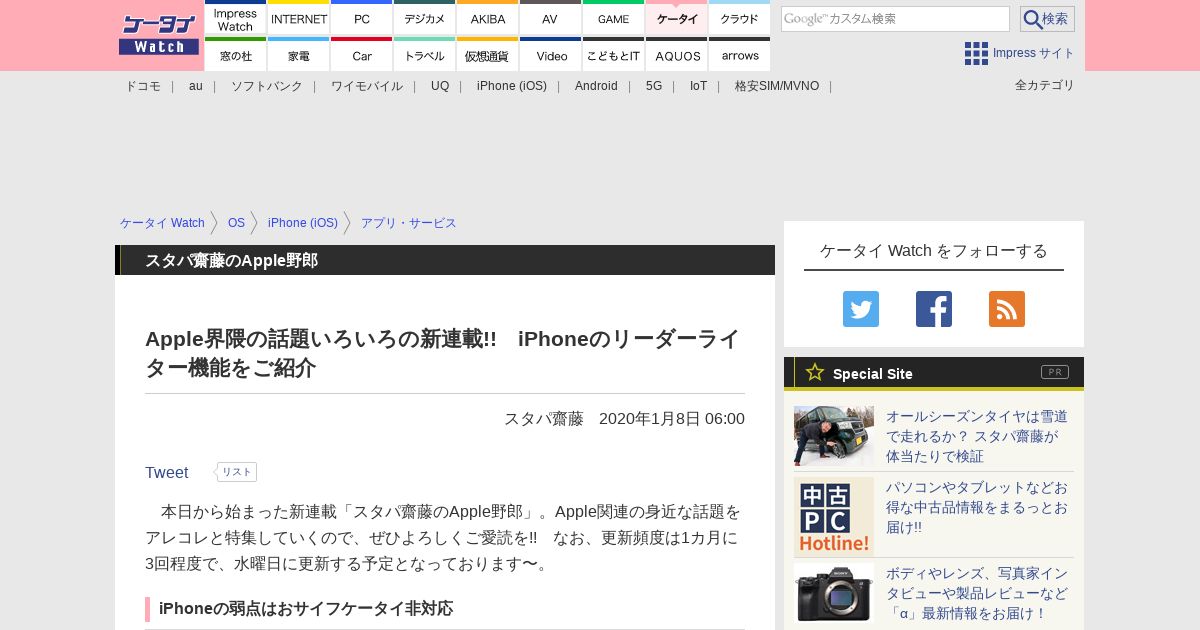Click the article date 2020年1月8日 06:00
The height and width of the screenshot is (630, 1200).
pyautogui.click(x=672, y=418)
